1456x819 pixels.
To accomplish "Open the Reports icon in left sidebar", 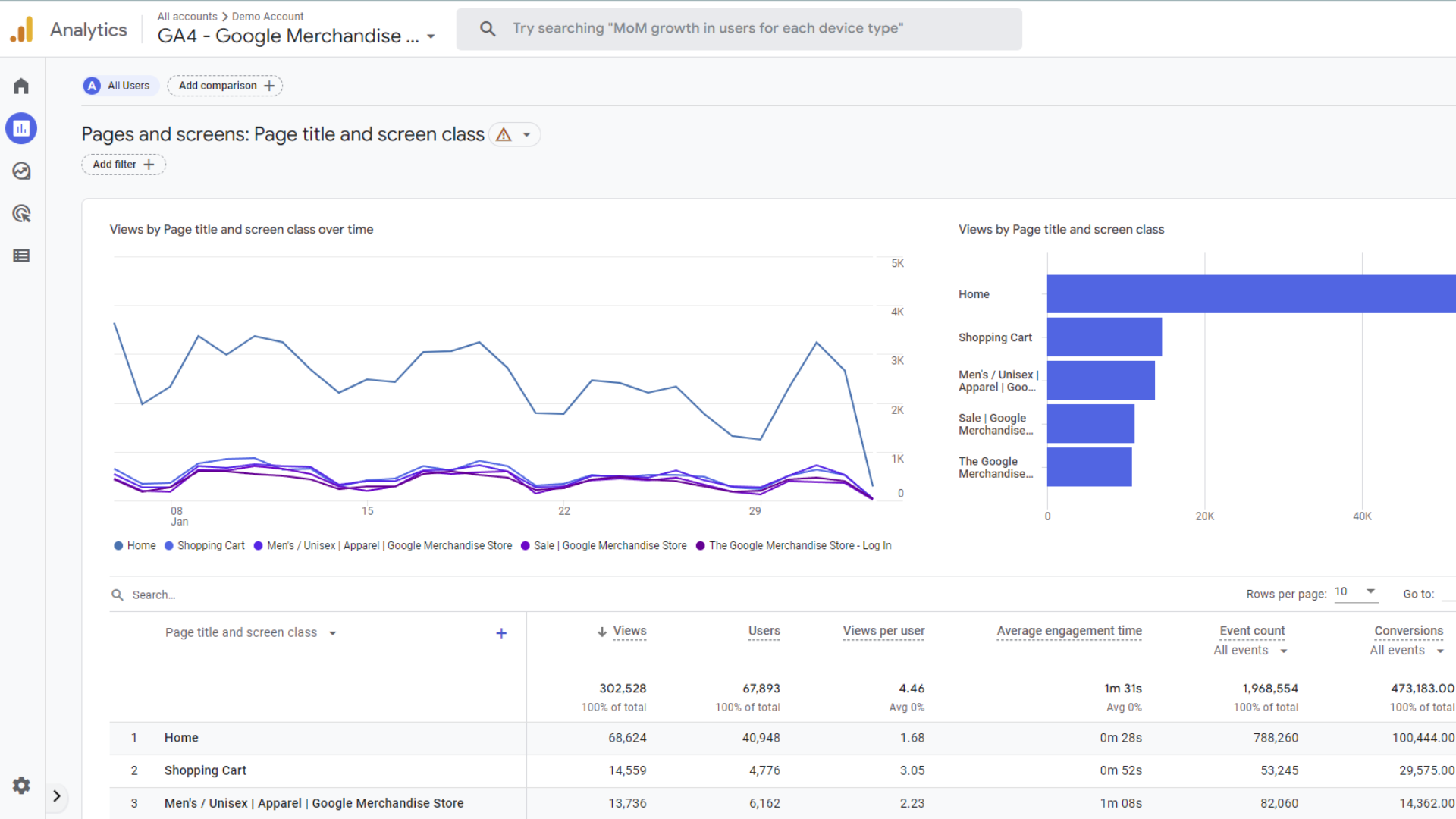I will (21, 128).
